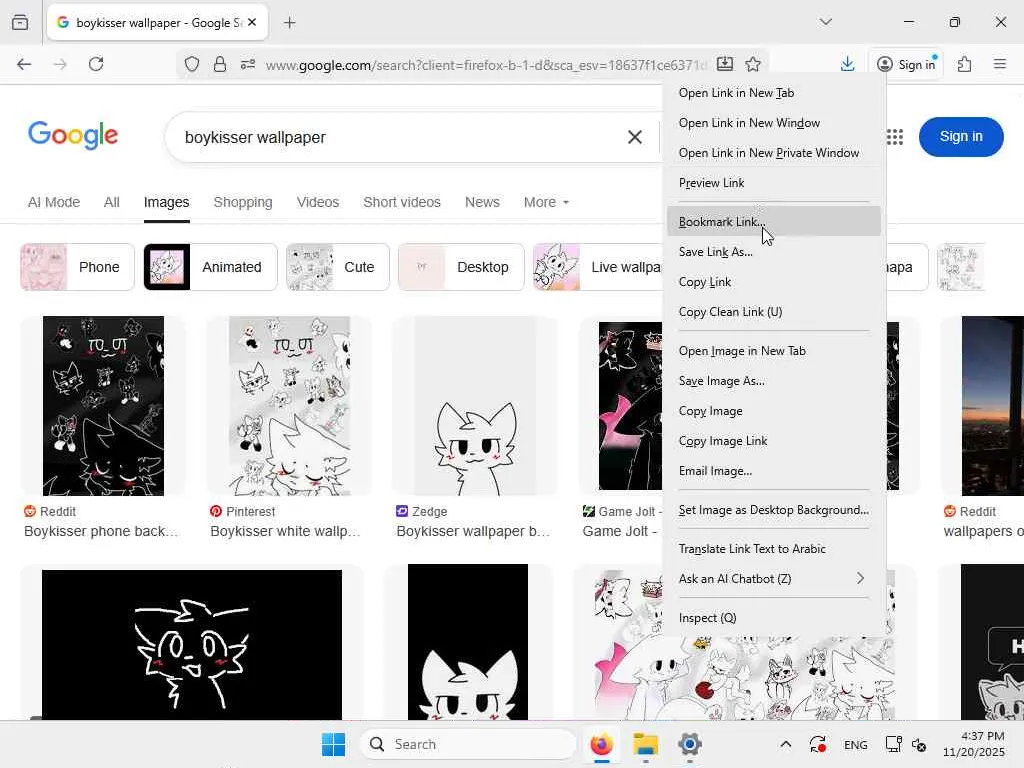
Task: Select Save Link As in context menu
Action: [774, 251]
